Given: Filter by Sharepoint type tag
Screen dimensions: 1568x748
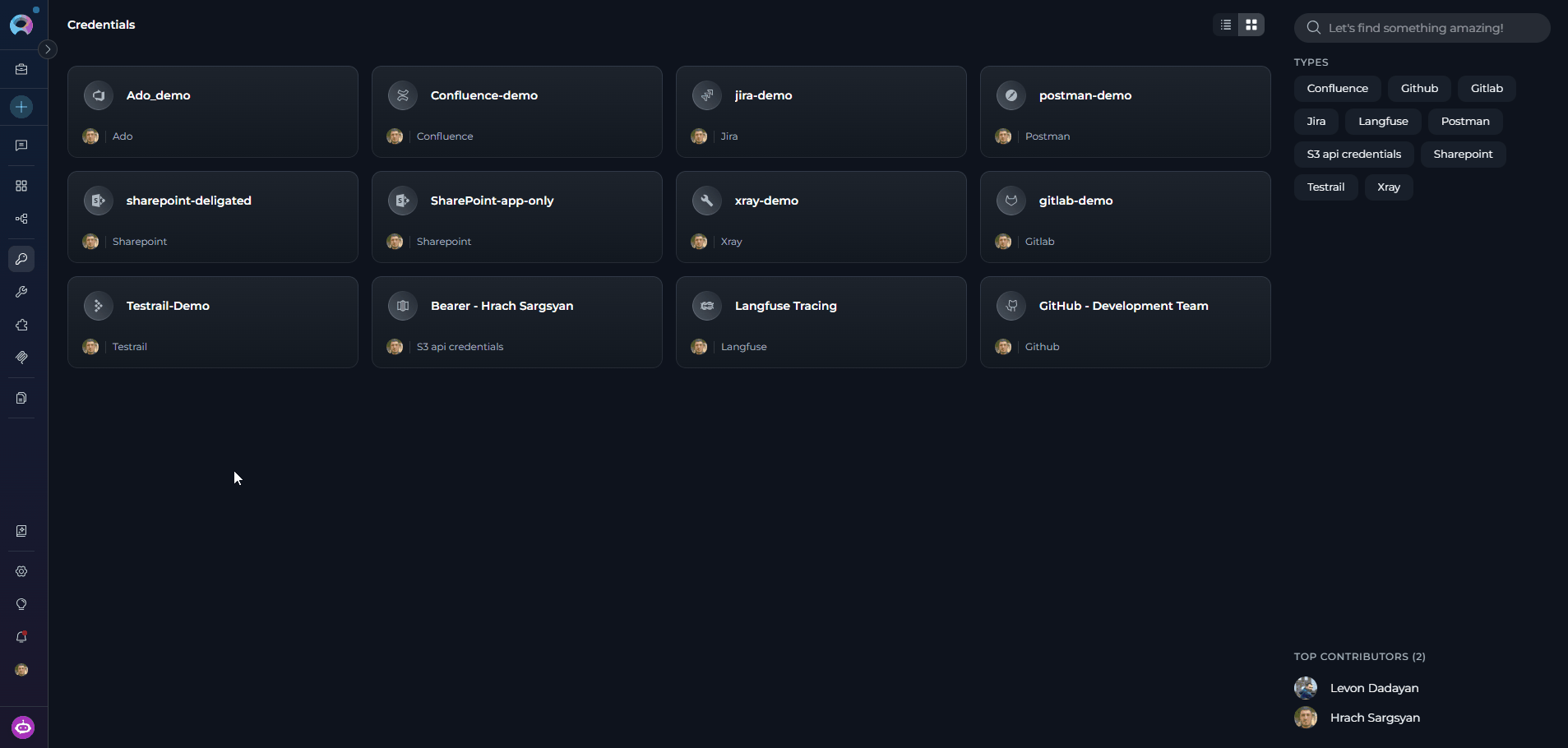Looking at the screenshot, I should coord(1463,154).
